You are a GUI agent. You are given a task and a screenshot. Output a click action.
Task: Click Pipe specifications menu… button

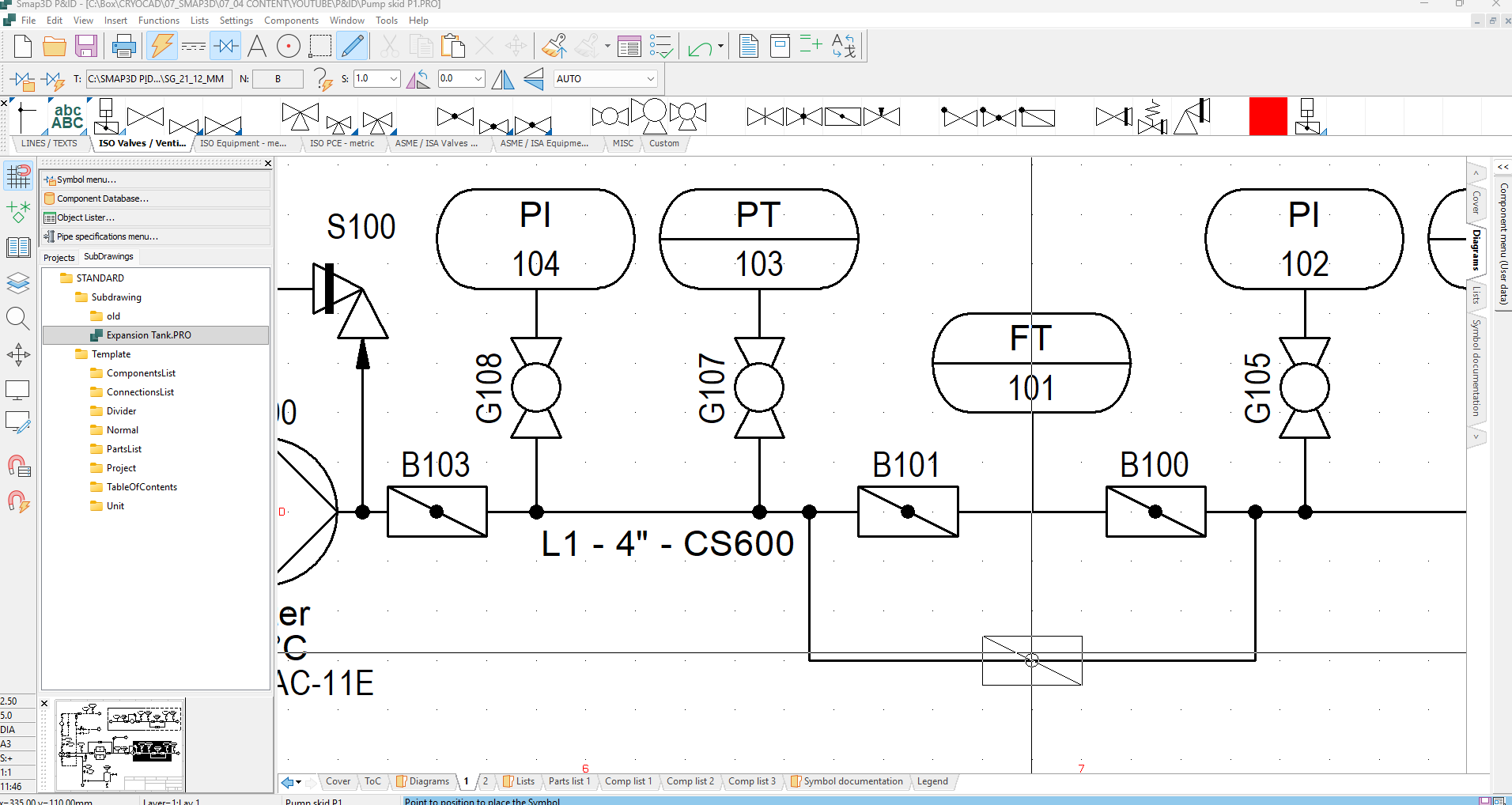[157, 236]
